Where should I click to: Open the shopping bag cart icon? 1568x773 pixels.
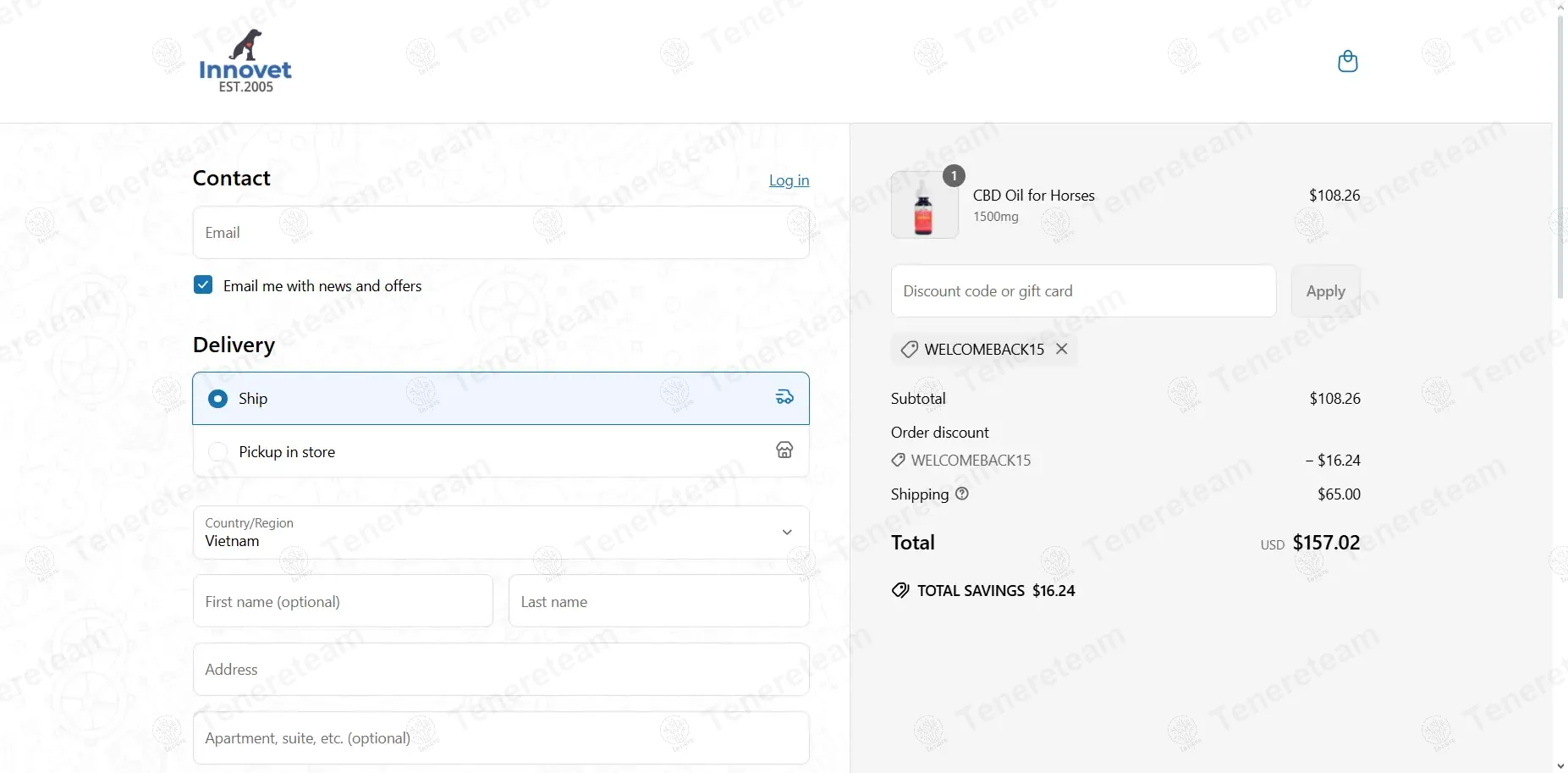coord(1347,61)
